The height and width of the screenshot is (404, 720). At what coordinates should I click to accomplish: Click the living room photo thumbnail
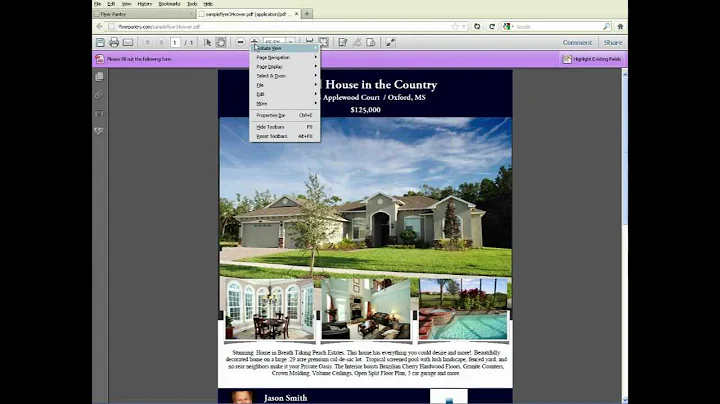[366, 309]
